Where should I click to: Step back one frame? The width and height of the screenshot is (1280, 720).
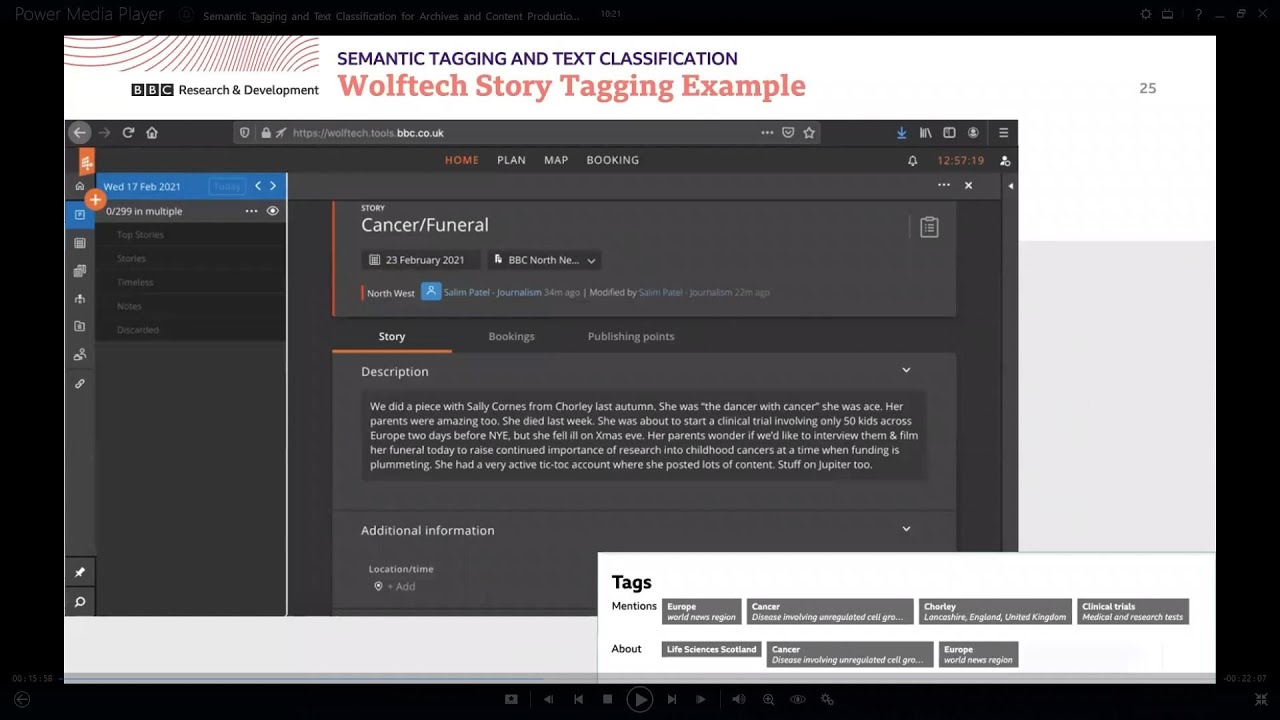click(548, 700)
